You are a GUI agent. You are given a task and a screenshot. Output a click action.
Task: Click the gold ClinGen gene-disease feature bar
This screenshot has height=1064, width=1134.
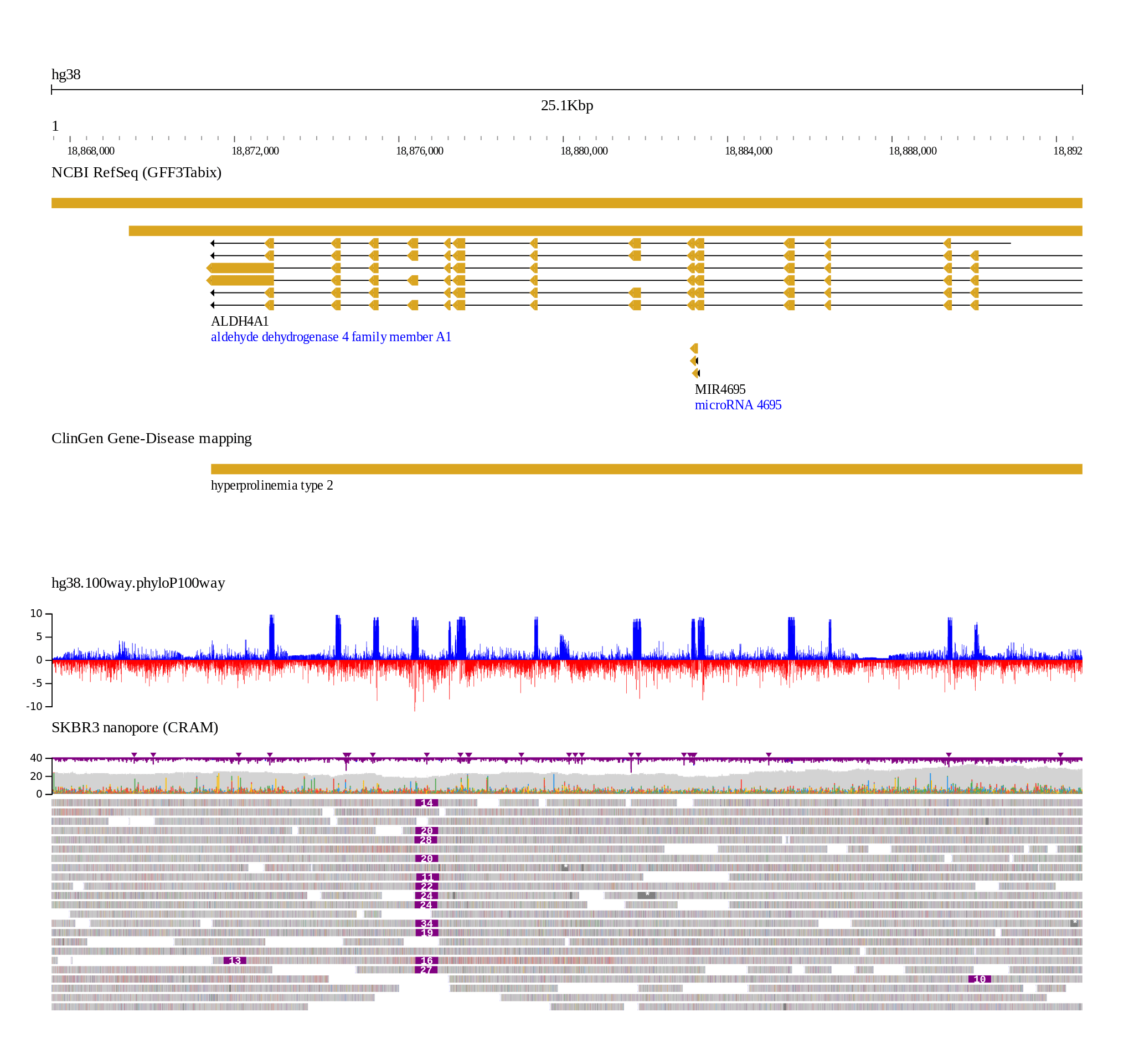point(646,469)
